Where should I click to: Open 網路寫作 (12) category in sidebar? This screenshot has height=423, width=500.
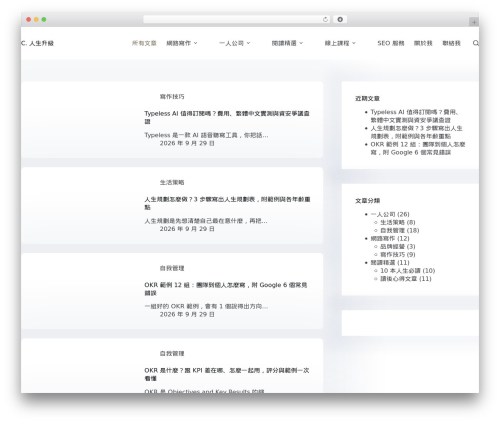(x=390, y=238)
